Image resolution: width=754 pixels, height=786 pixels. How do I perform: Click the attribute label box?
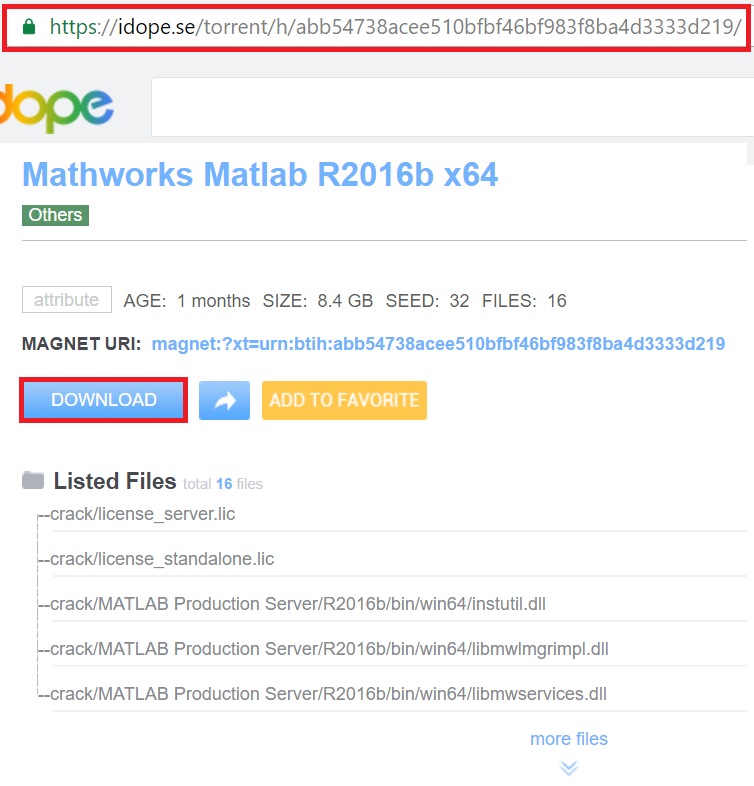66,300
